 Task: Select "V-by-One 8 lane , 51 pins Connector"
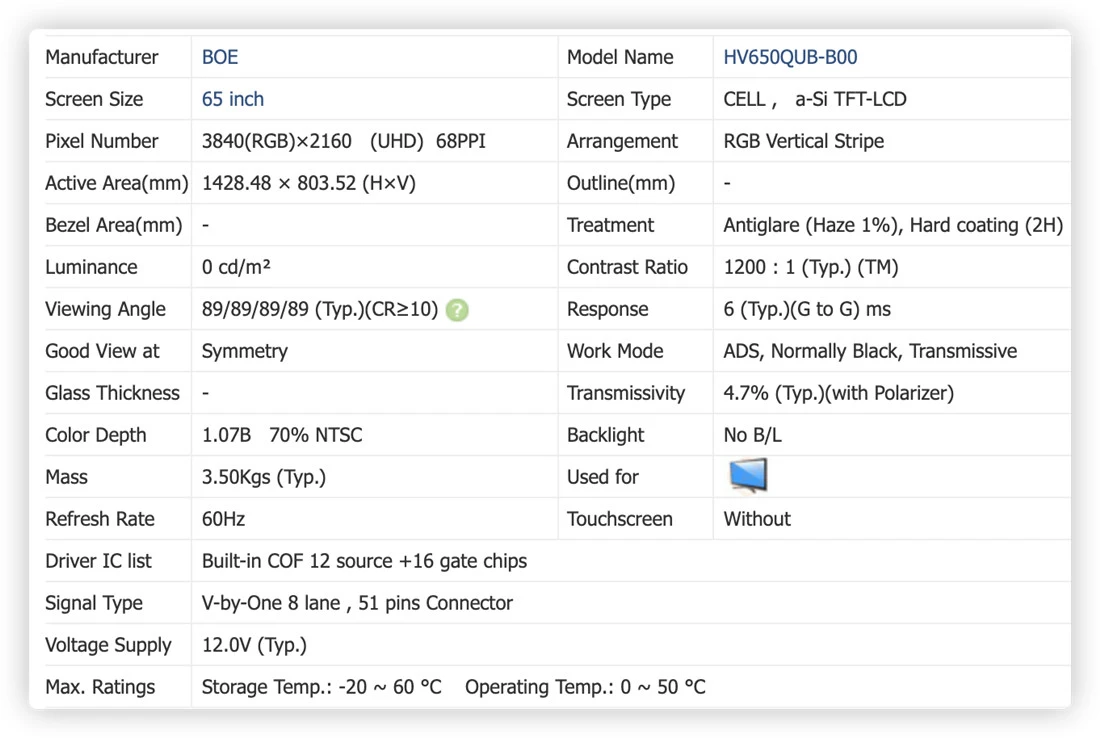357,603
